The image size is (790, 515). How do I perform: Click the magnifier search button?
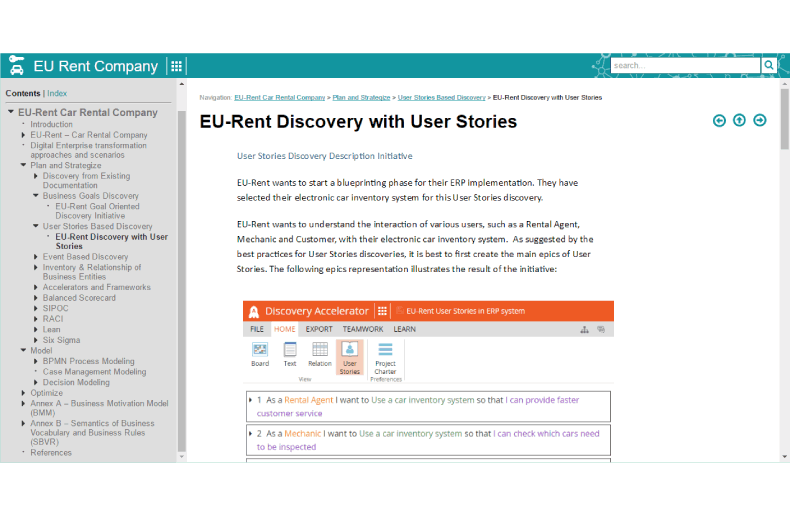(x=768, y=65)
